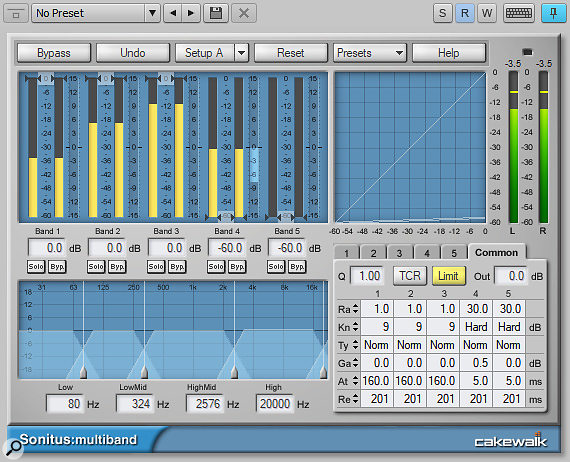Click the Kn knee stepper arrows
The width and height of the screenshot is (570, 462).
click(x=356, y=328)
